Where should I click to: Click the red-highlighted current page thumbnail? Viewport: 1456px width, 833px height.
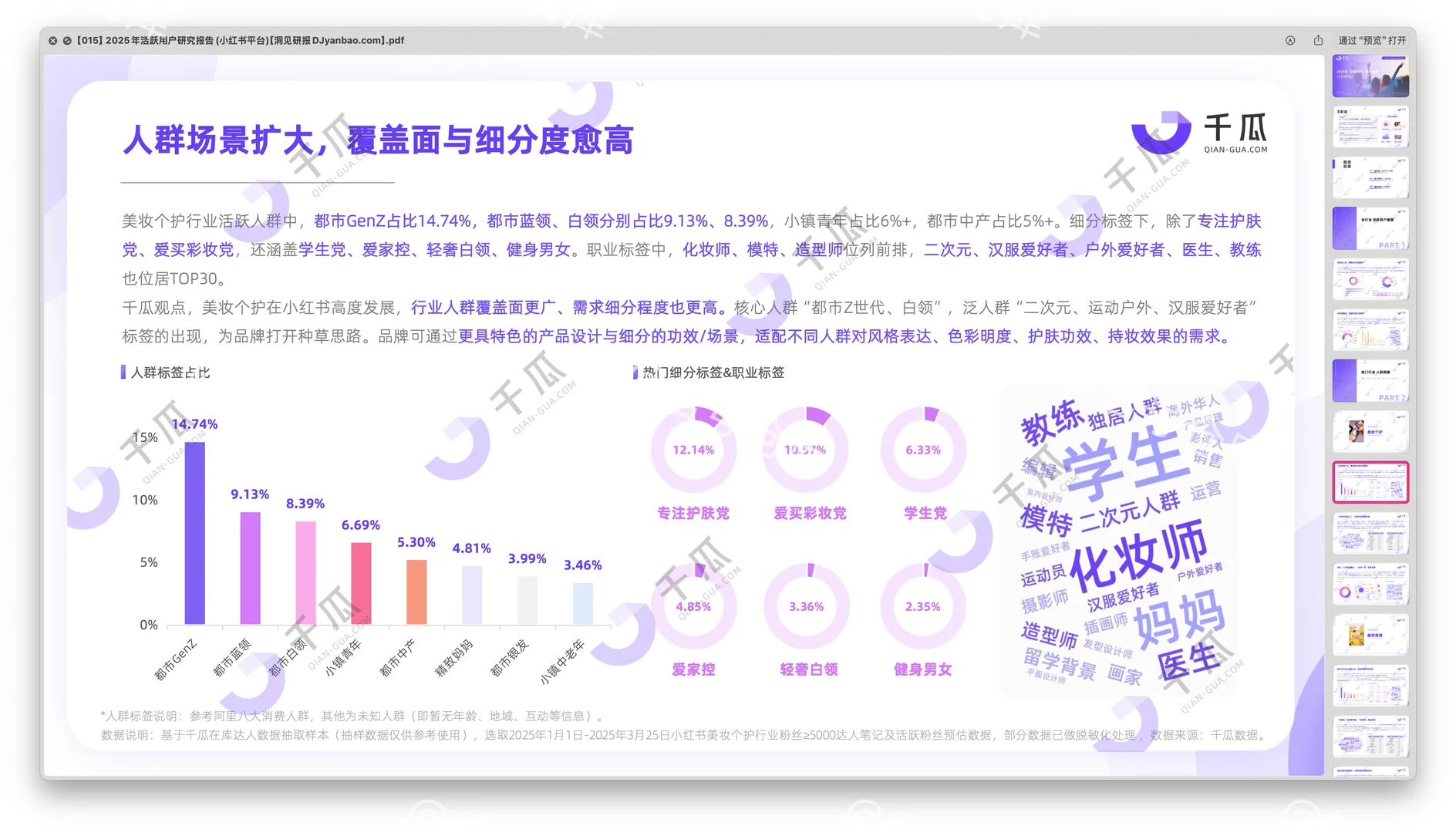[x=1370, y=481]
